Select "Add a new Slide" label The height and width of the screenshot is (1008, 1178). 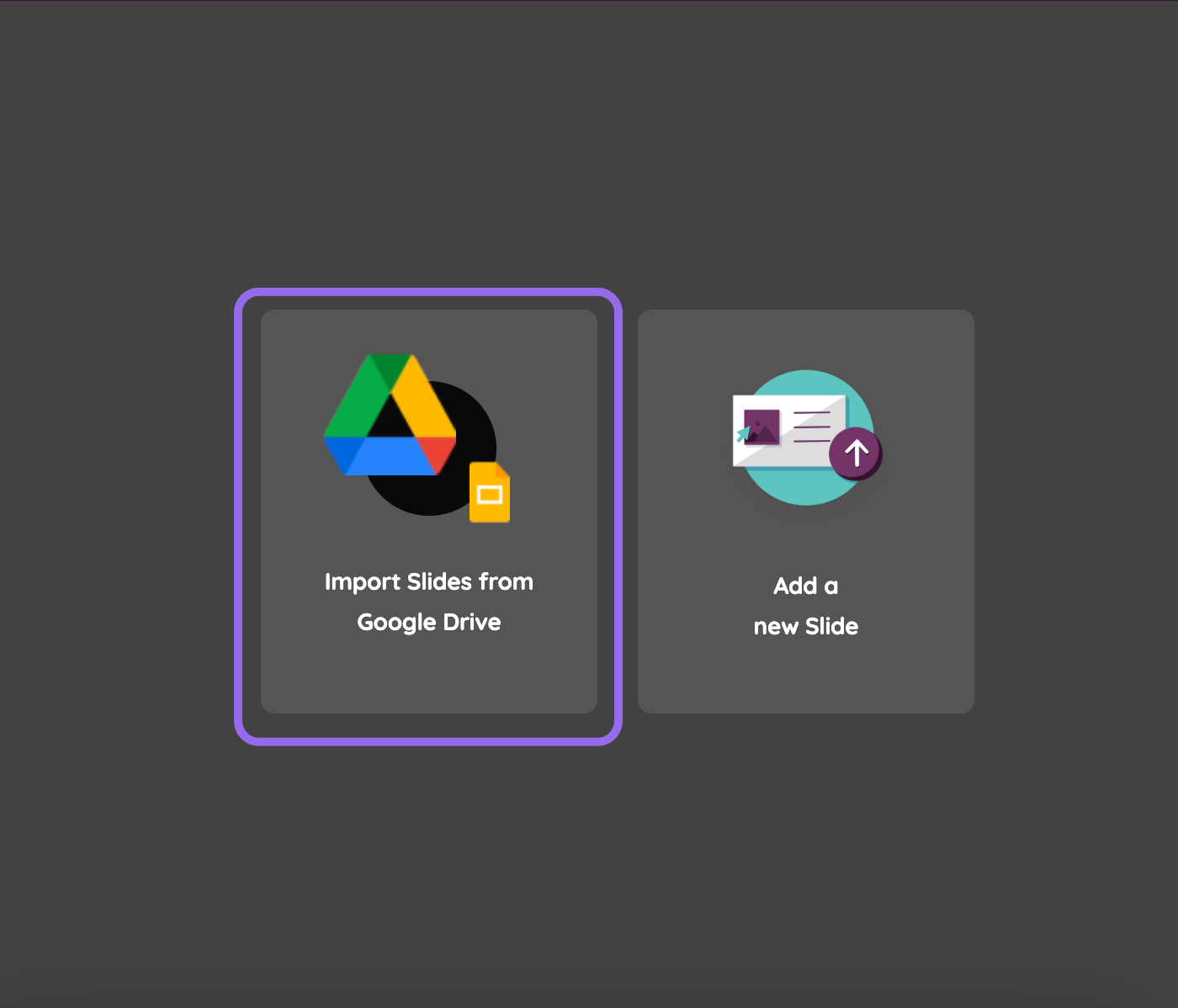click(806, 606)
